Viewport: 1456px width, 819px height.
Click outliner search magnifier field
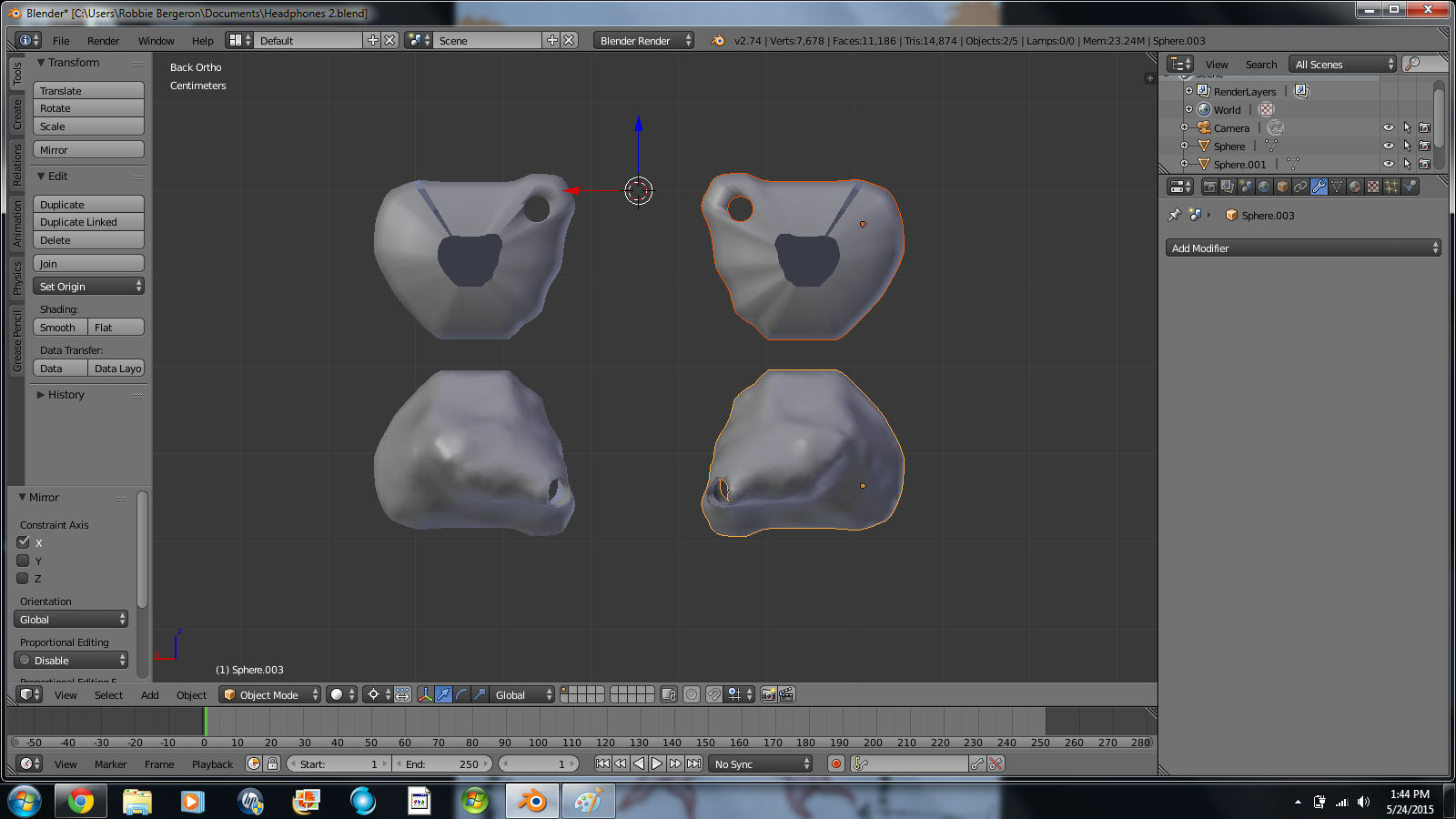(x=1424, y=64)
